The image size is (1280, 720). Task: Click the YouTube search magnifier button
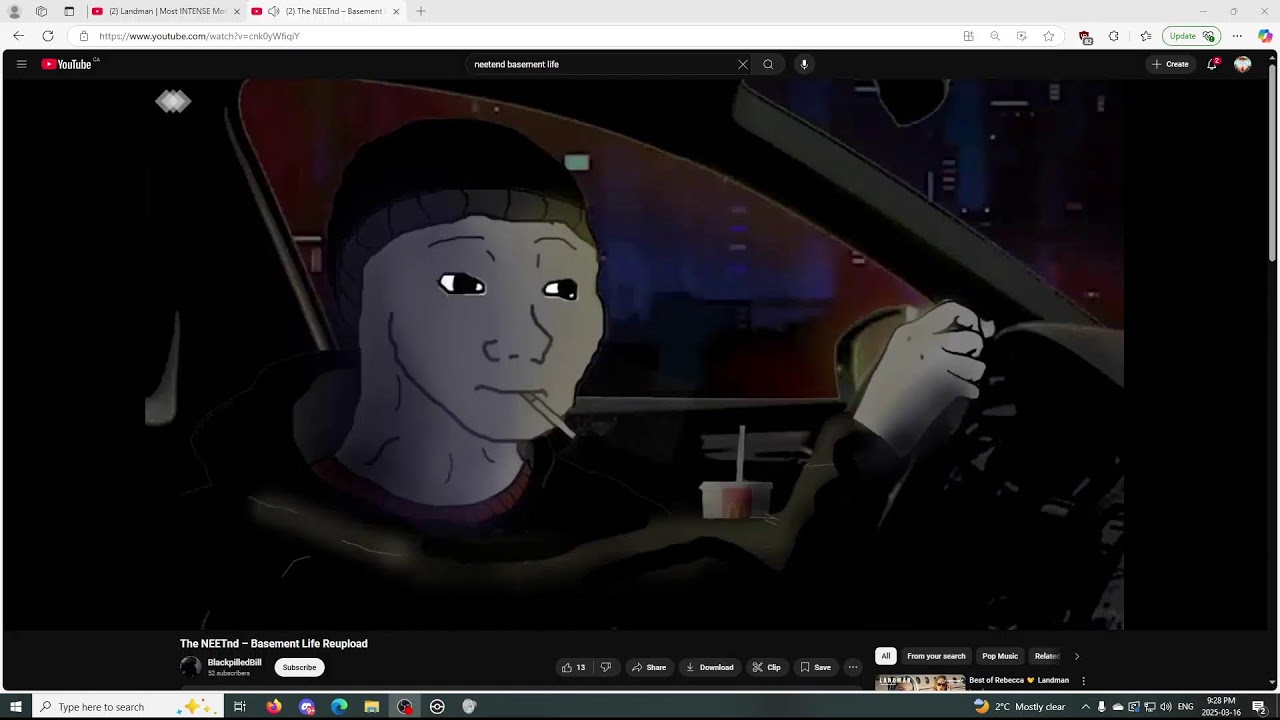(x=768, y=64)
